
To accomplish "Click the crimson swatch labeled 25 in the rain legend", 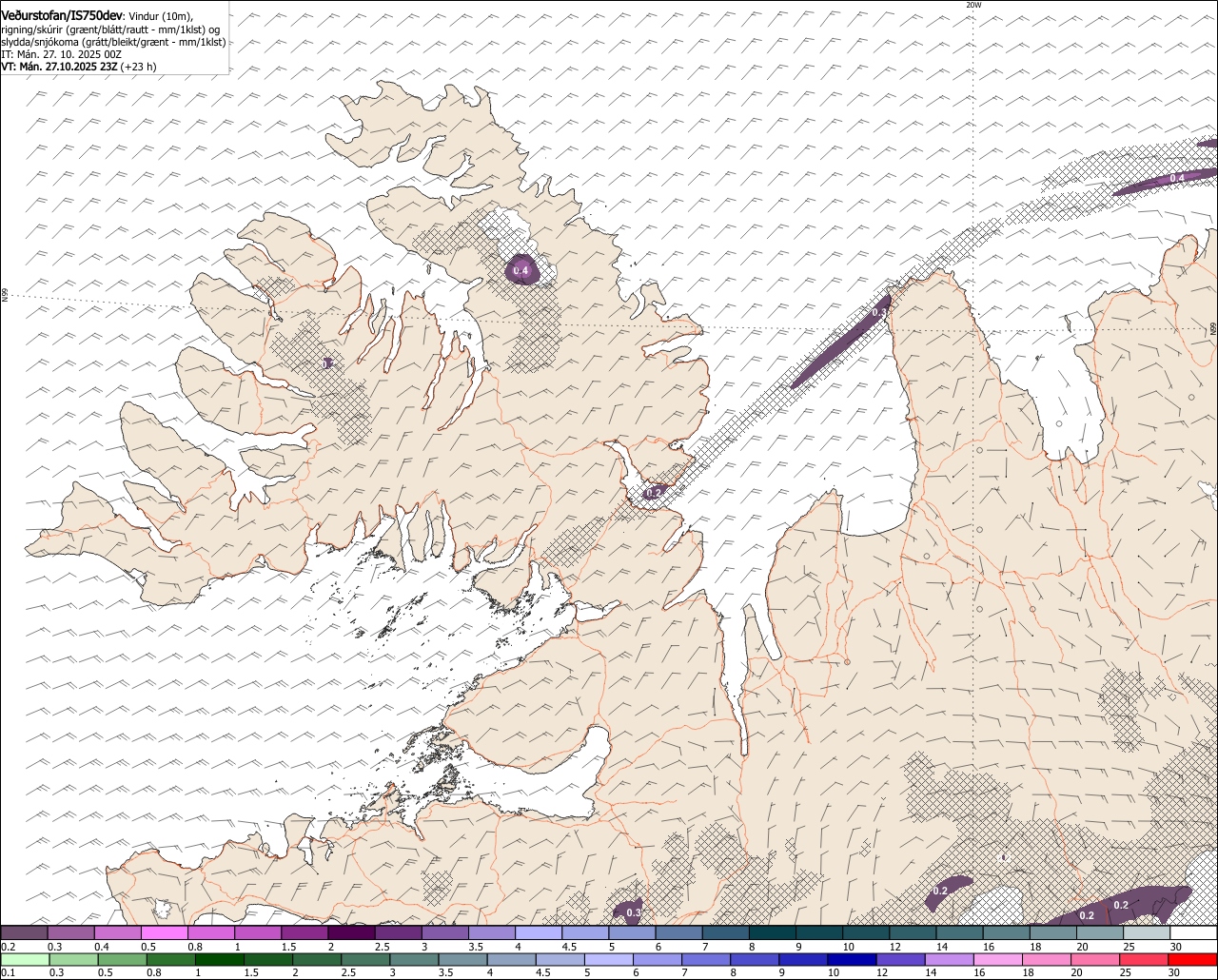I will (1145, 959).
